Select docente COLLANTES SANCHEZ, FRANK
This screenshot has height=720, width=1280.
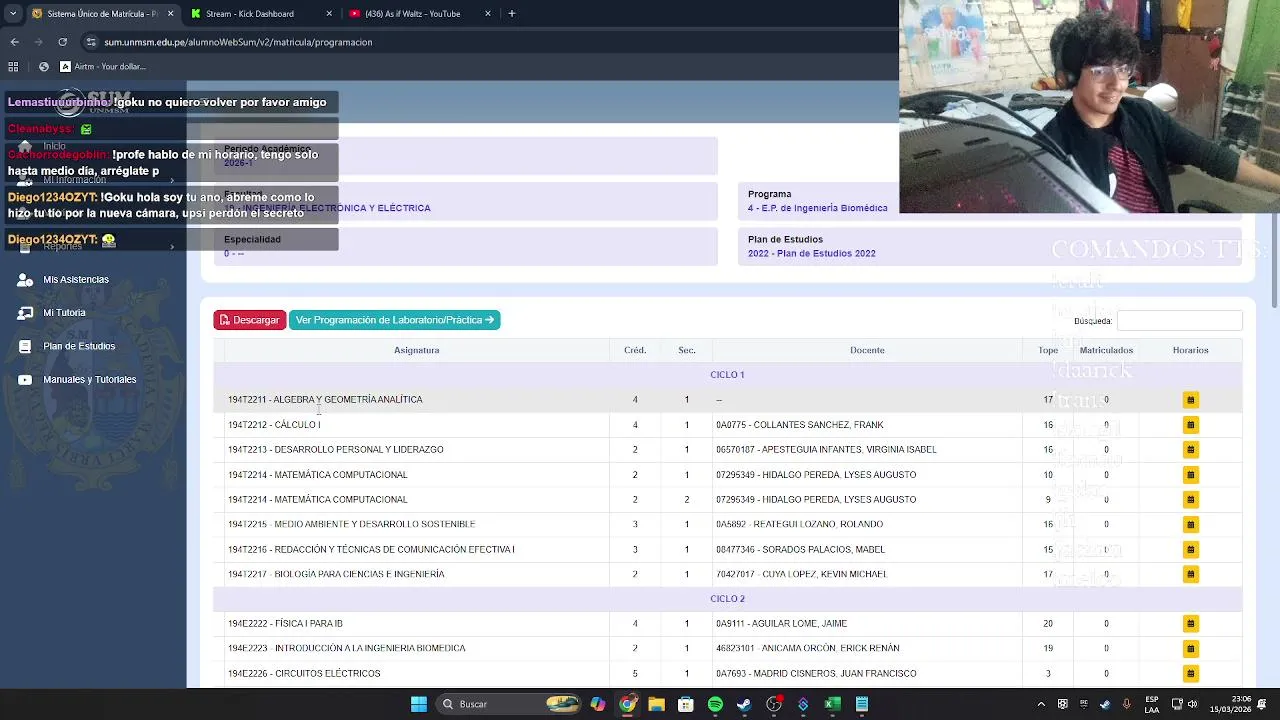pos(800,425)
